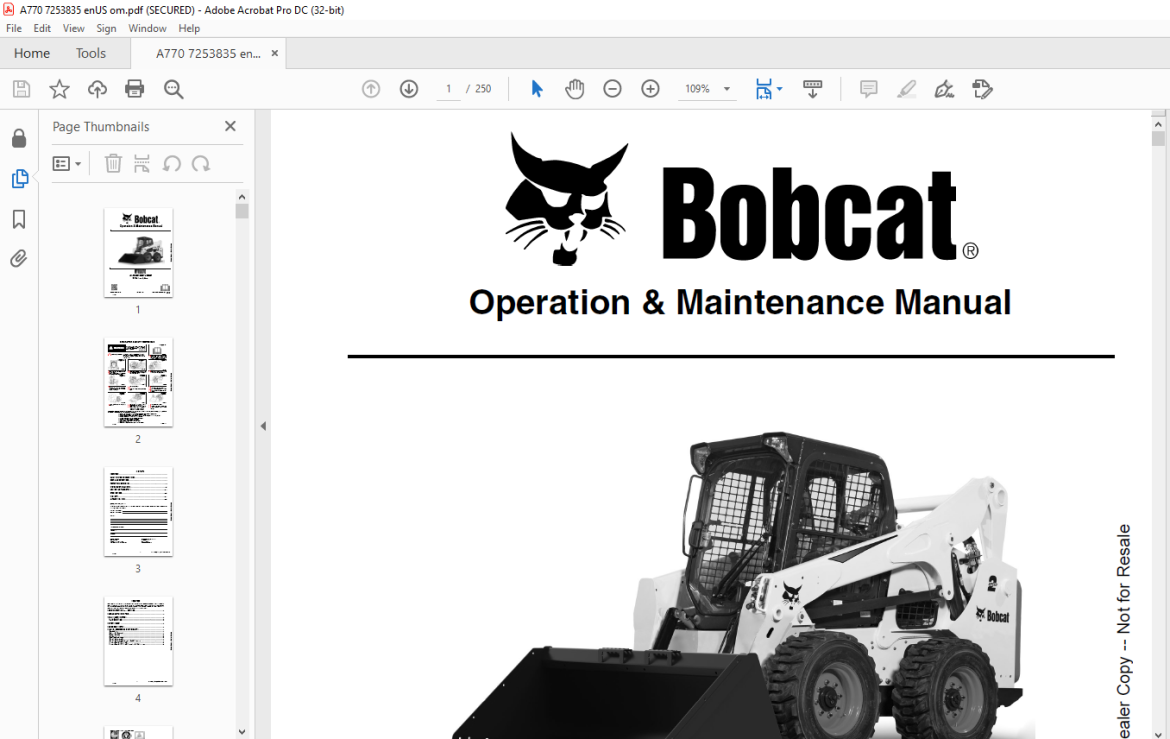1170x739 pixels.
Task: Open the Window menu
Action: pyautogui.click(x=147, y=28)
